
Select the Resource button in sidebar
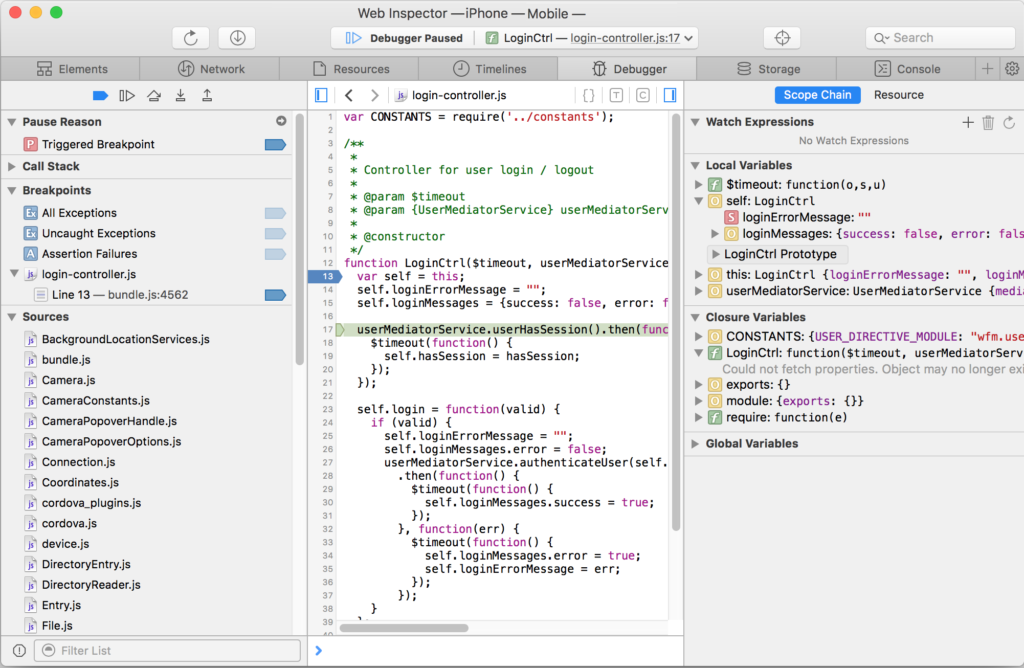pos(898,95)
